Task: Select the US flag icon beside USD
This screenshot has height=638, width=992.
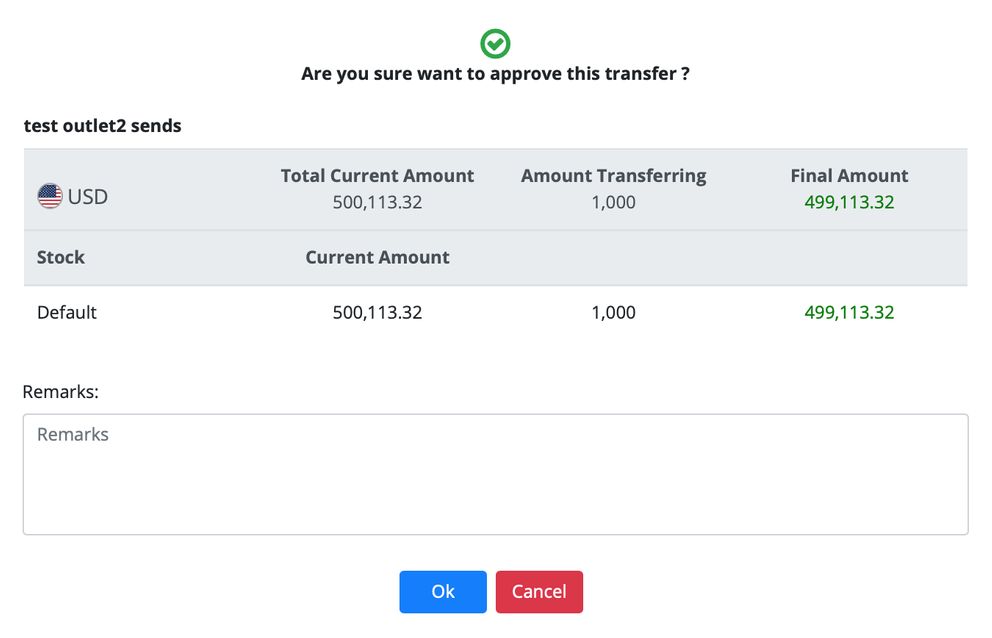Action: coord(49,196)
